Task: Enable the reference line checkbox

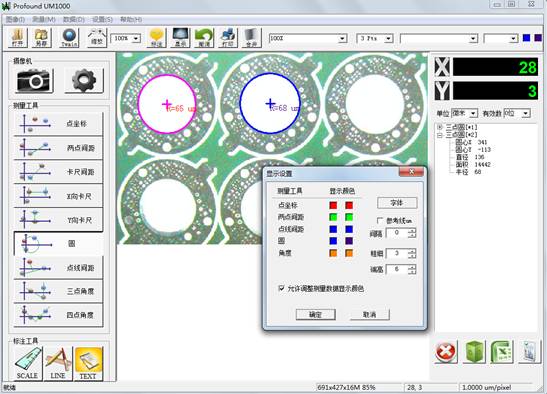Action: point(380,221)
